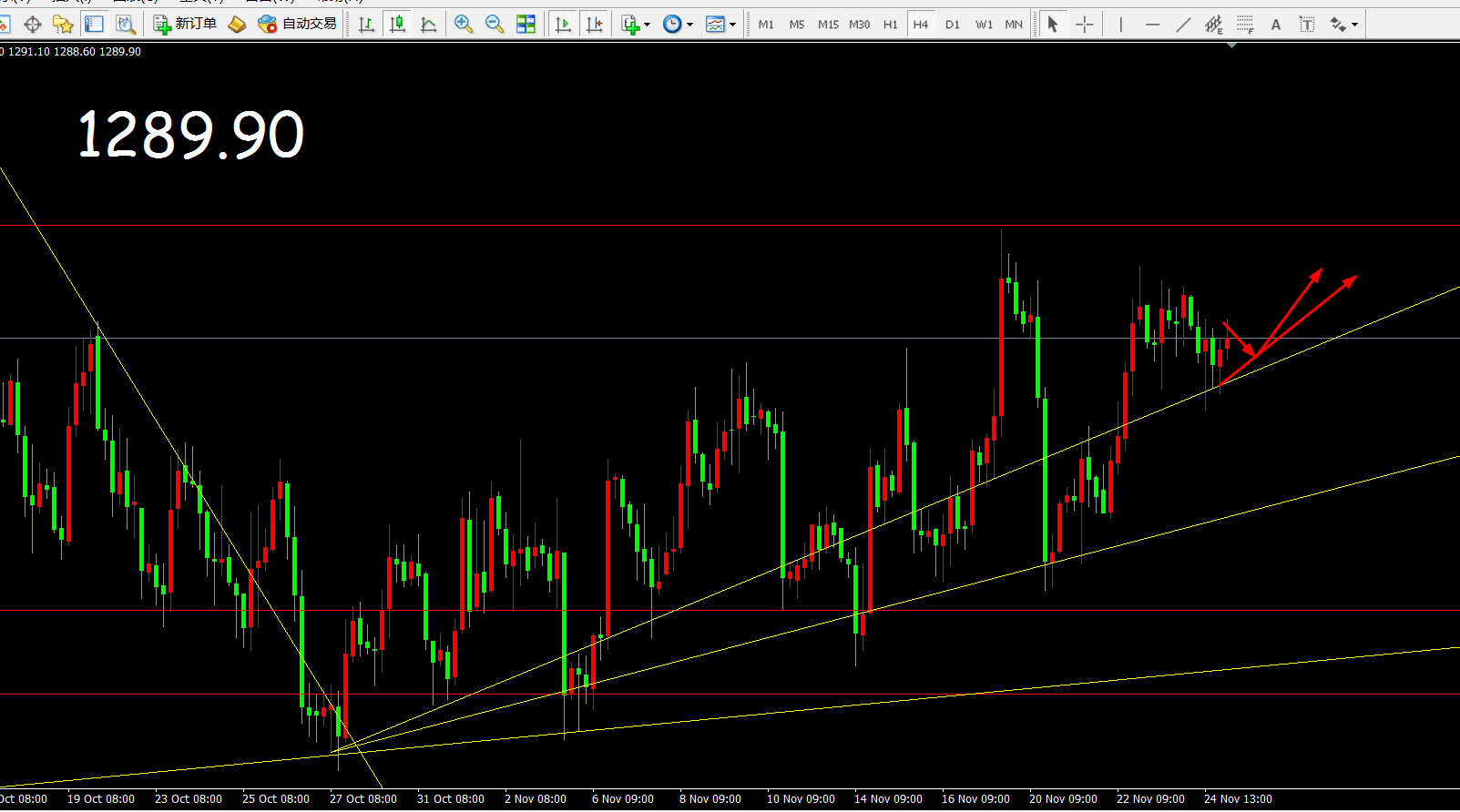Click the 自动交易 (AutoTrading) button
The height and width of the screenshot is (812, 1460).
[x=298, y=25]
